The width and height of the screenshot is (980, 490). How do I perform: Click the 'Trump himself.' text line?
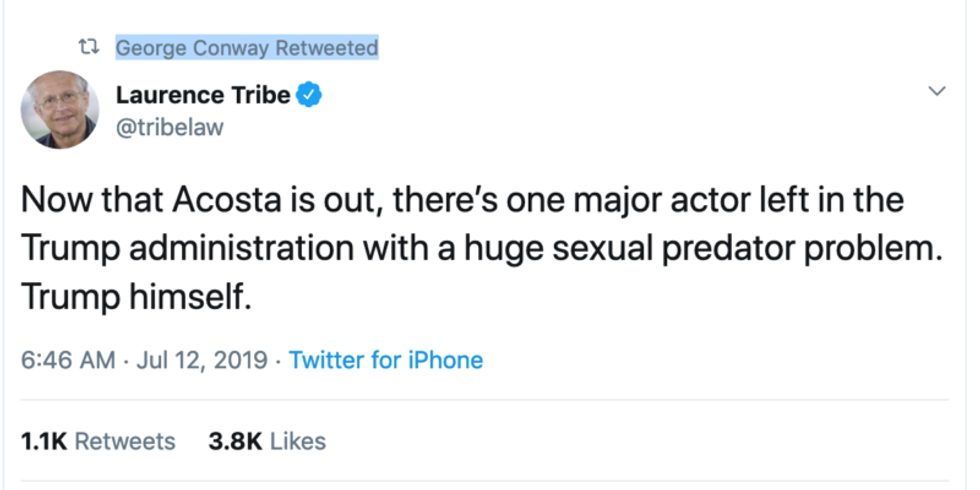click(134, 299)
